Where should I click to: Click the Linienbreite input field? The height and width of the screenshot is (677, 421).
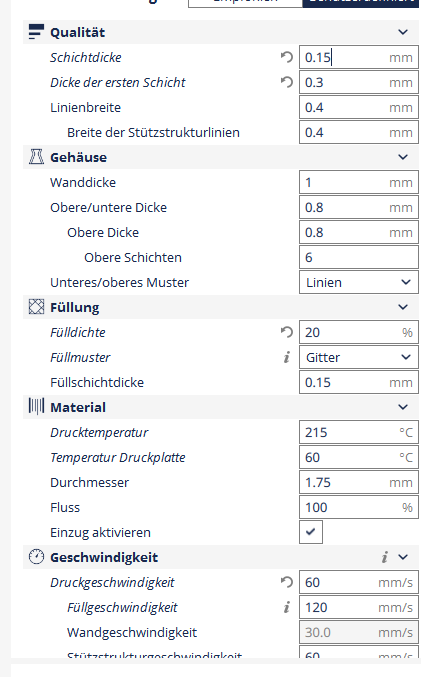pos(359,107)
